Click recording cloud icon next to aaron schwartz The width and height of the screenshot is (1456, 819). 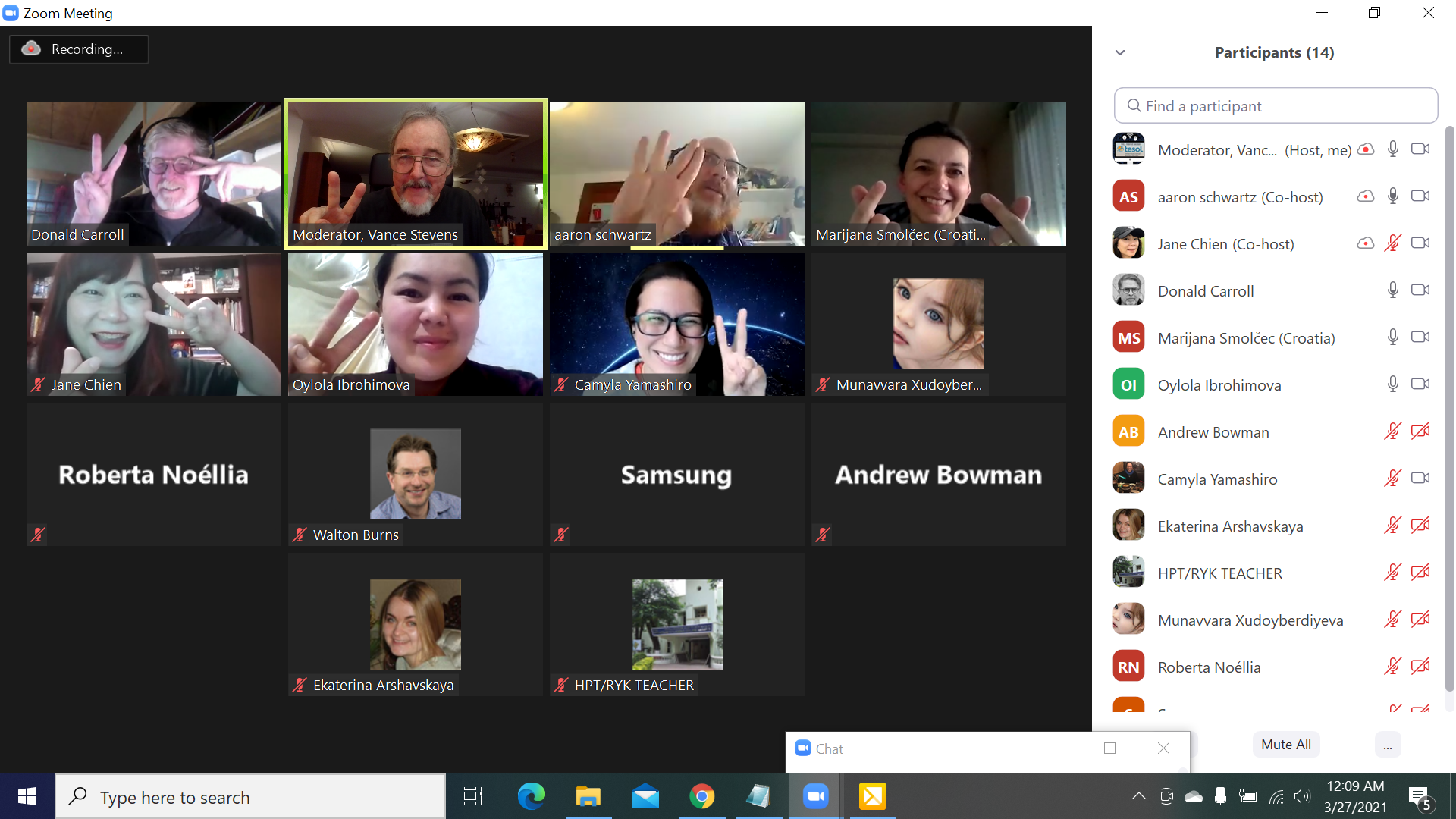pos(1365,196)
